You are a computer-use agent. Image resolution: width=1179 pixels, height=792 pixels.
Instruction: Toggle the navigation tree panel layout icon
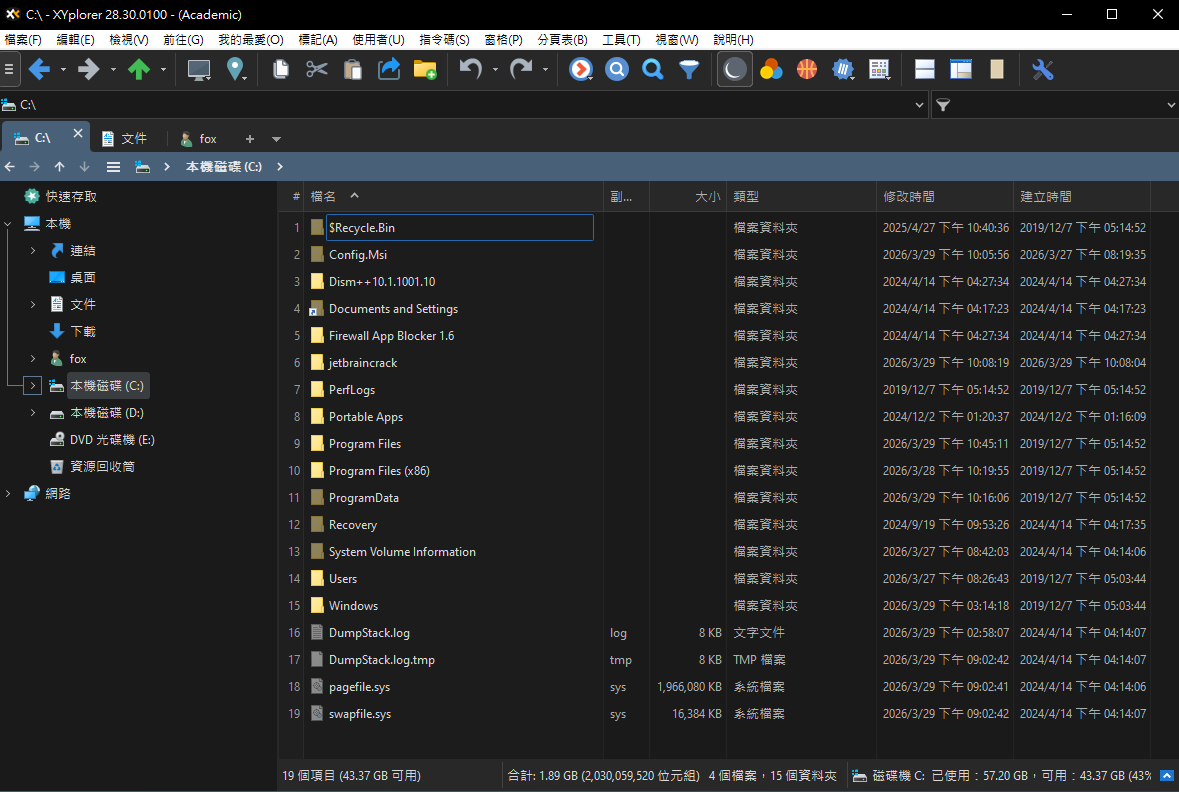(961, 70)
